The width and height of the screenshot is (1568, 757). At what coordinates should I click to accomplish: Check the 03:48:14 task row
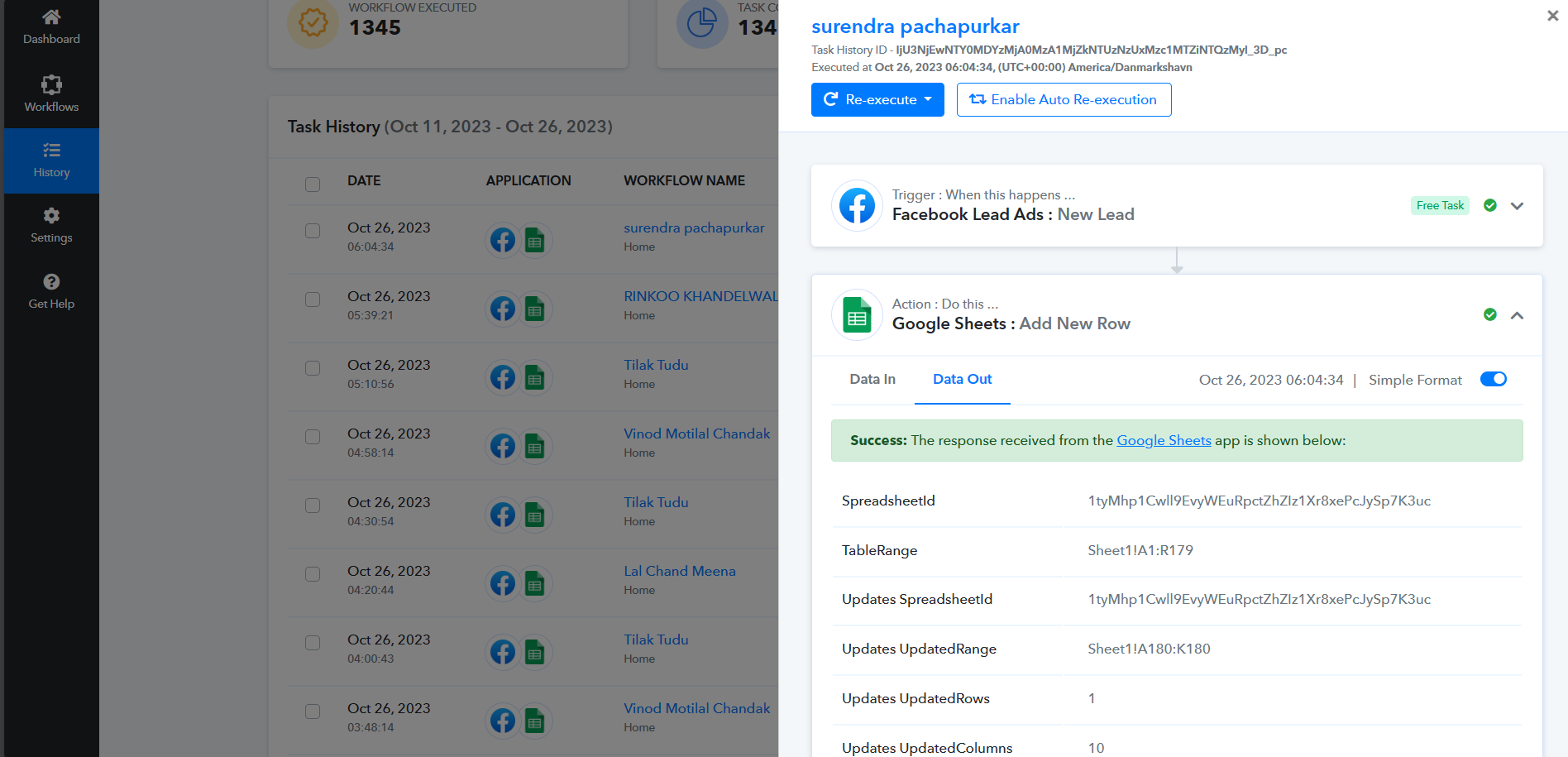point(313,711)
